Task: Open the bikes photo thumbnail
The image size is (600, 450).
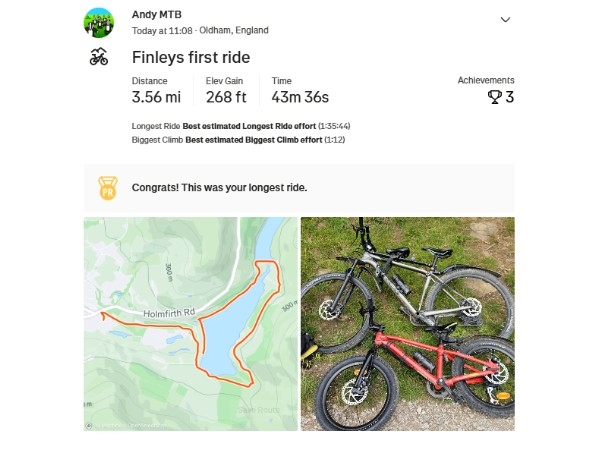Action: (x=408, y=324)
